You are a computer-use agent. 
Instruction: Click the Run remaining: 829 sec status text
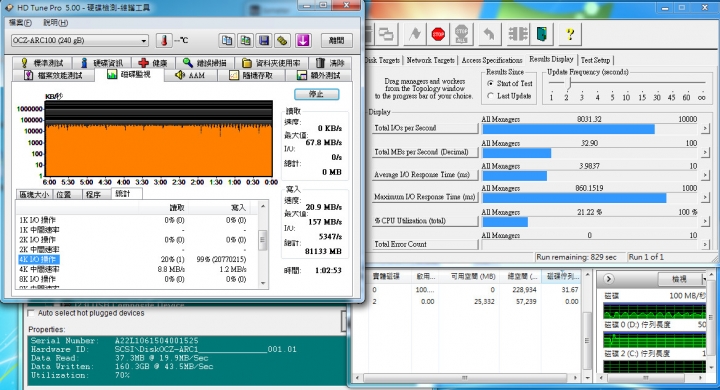pyautogui.click(x=576, y=257)
